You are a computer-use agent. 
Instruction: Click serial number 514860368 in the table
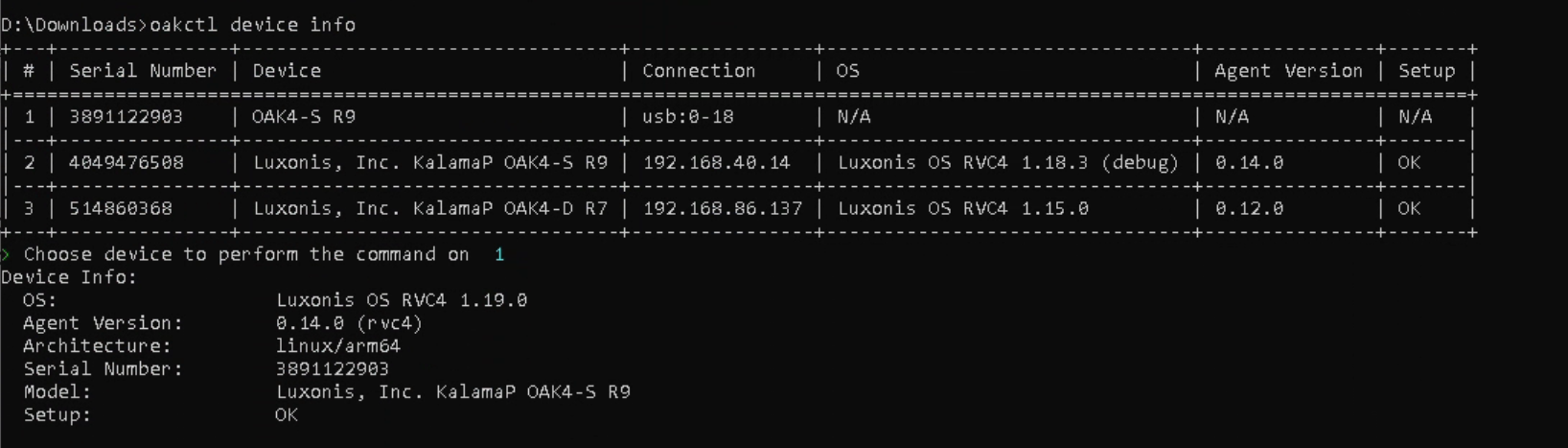(120, 208)
